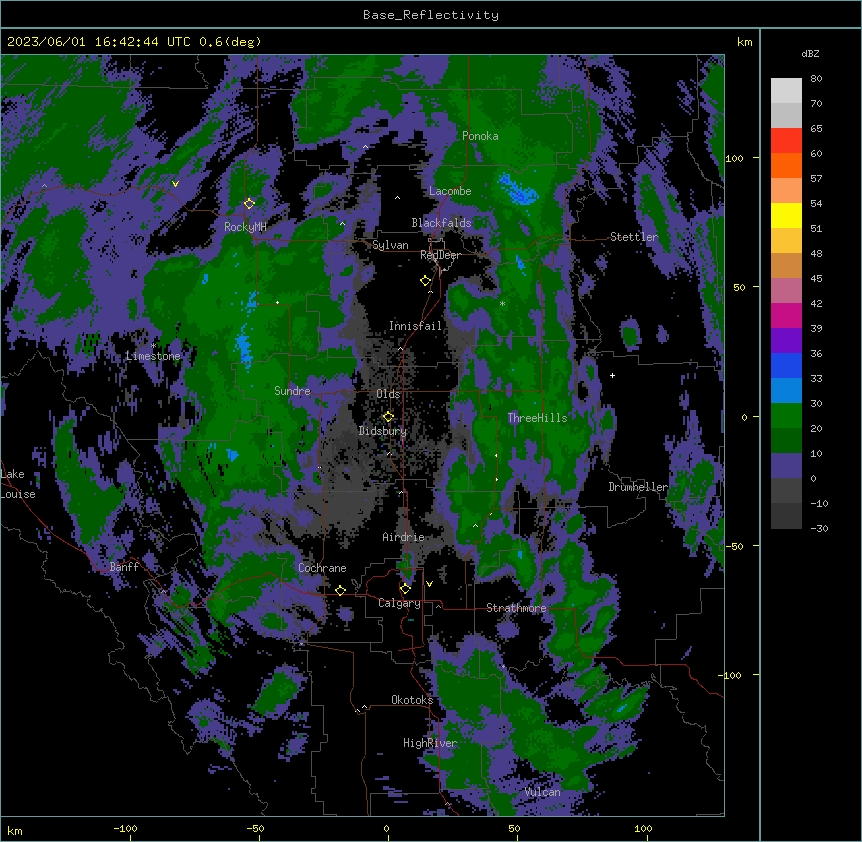Click the -30 value on the dBZ scale

(819, 528)
